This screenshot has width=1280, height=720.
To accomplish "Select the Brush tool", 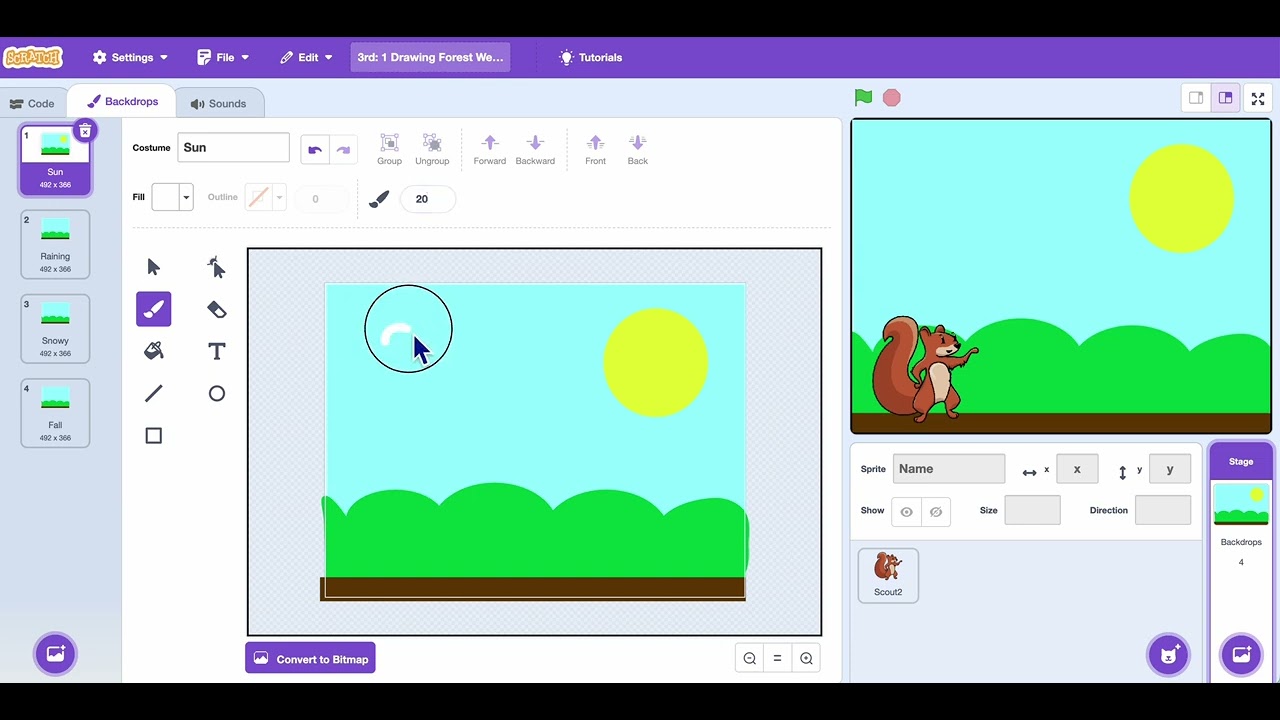I will click(154, 309).
